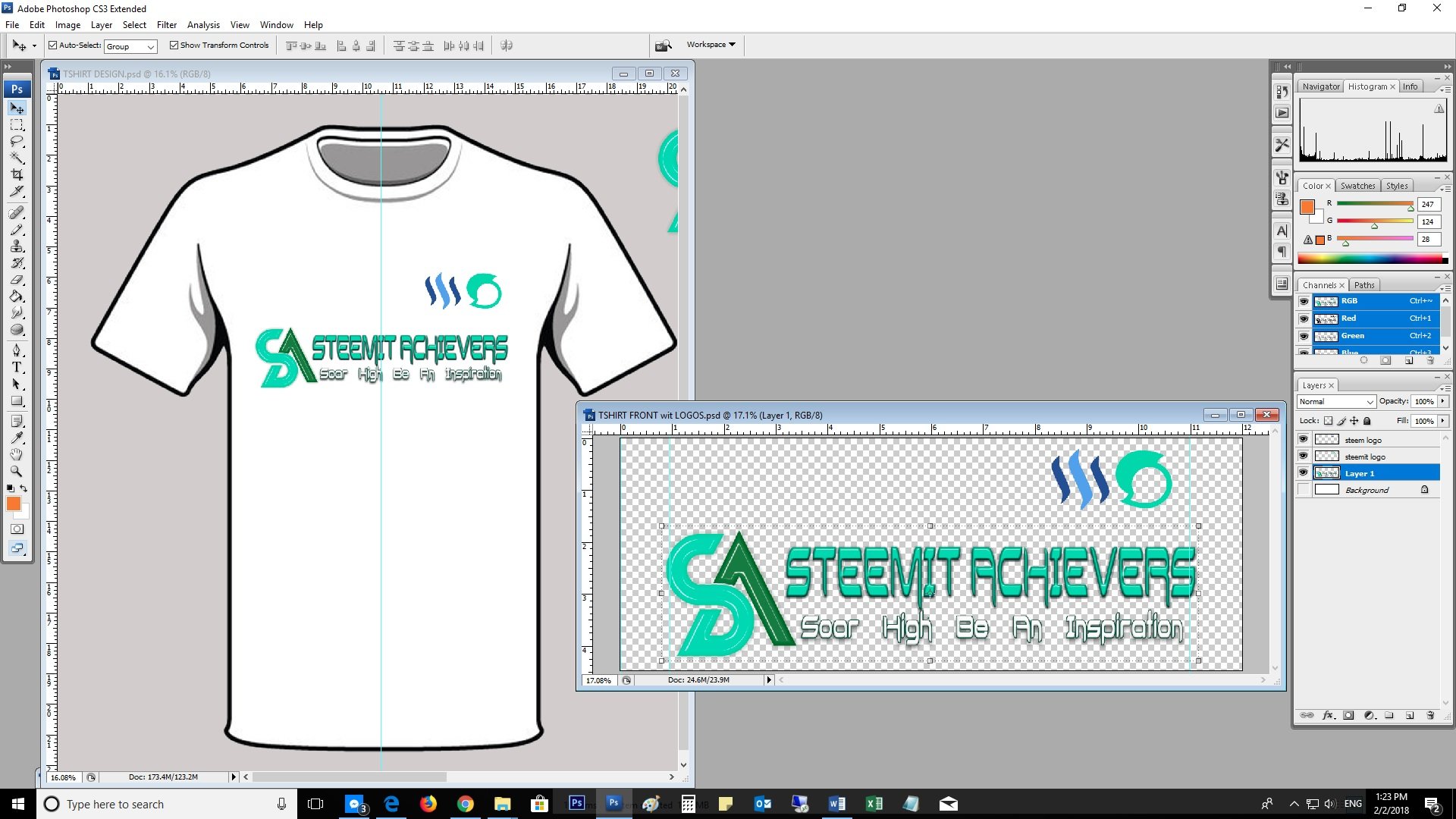The width and height of the screenshot is (1456, 819).
Task: Open the Filter menu
Action: tap(167, 25)
